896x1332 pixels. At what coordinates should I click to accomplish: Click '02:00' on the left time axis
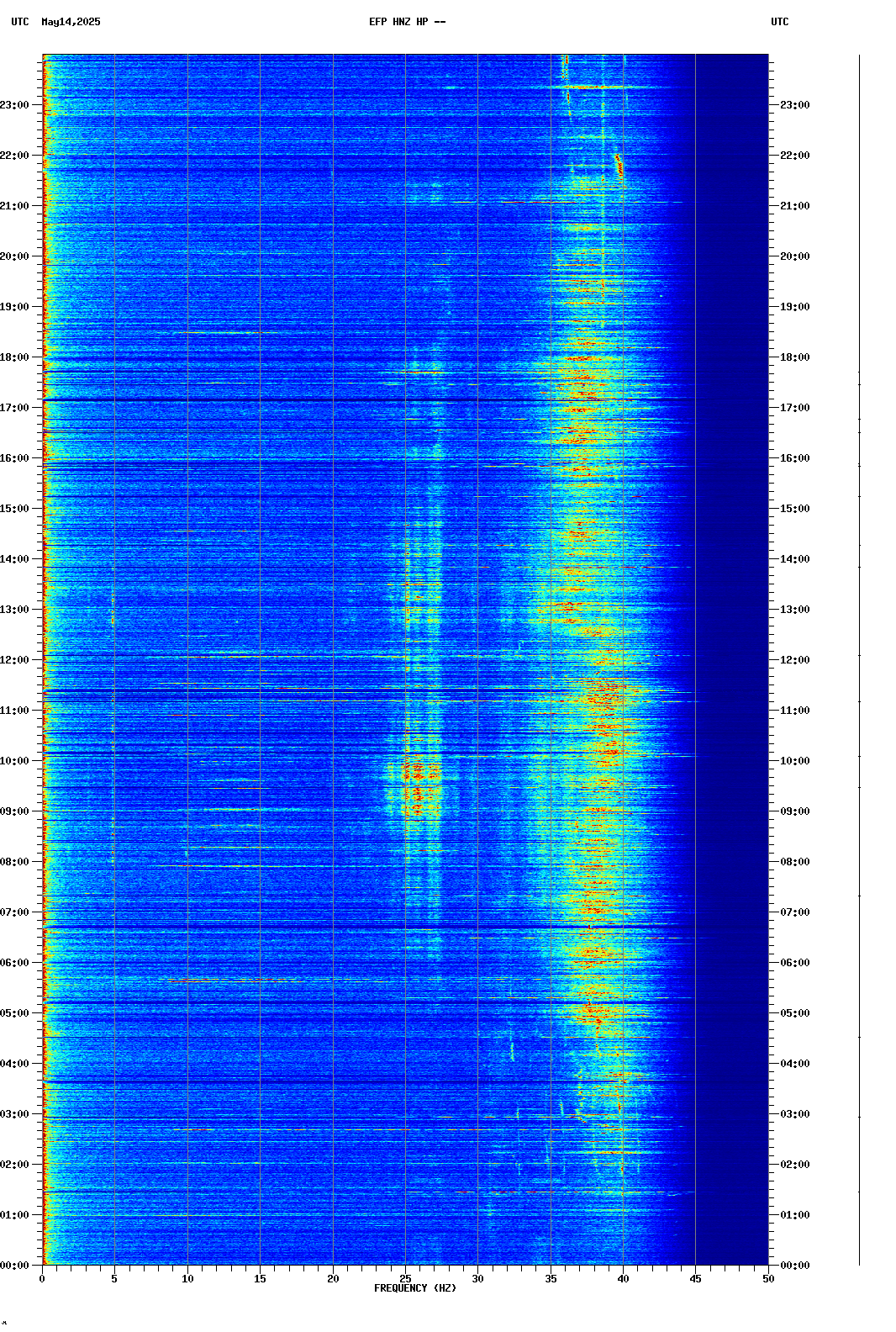pyautogui.click(x=14, y=1165)
